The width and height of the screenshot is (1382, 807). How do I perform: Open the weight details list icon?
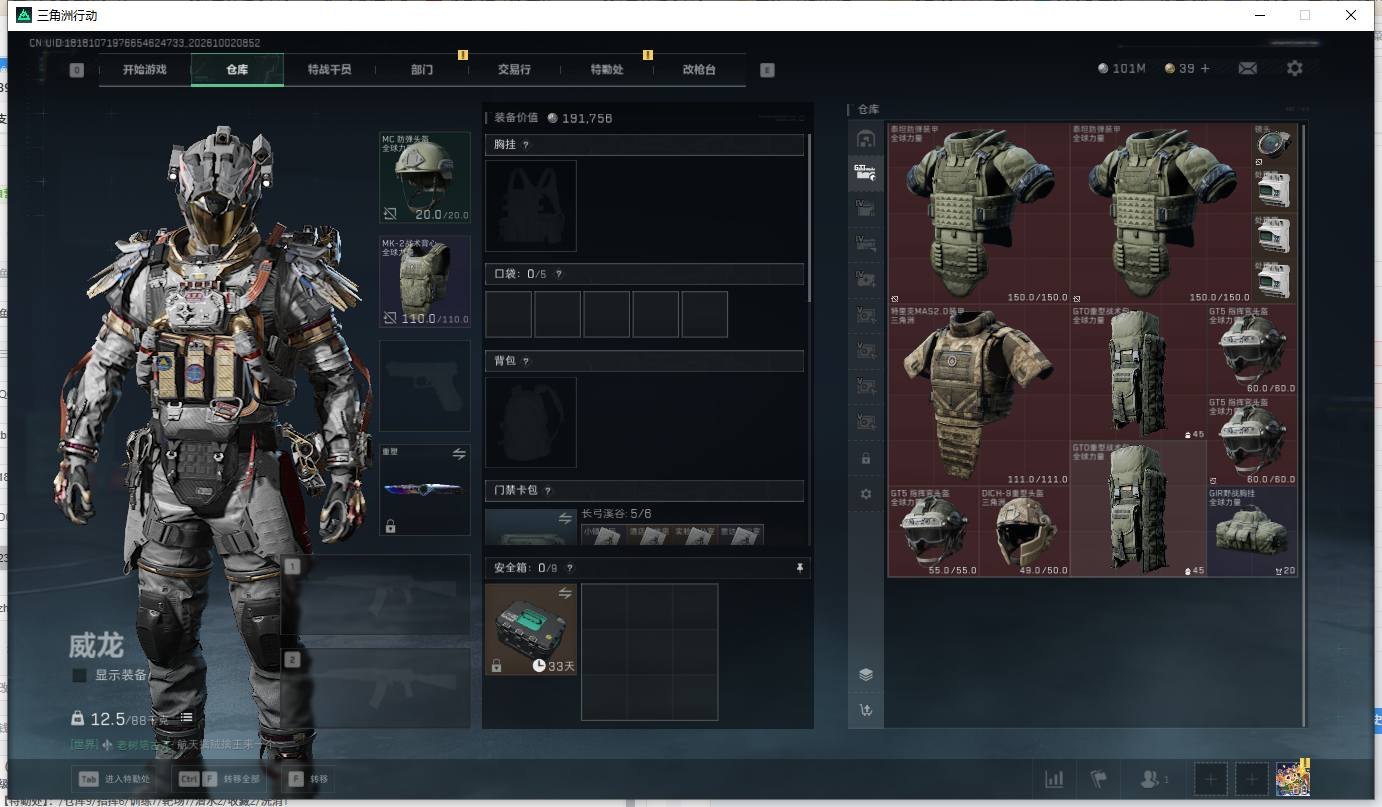(187, 718)
